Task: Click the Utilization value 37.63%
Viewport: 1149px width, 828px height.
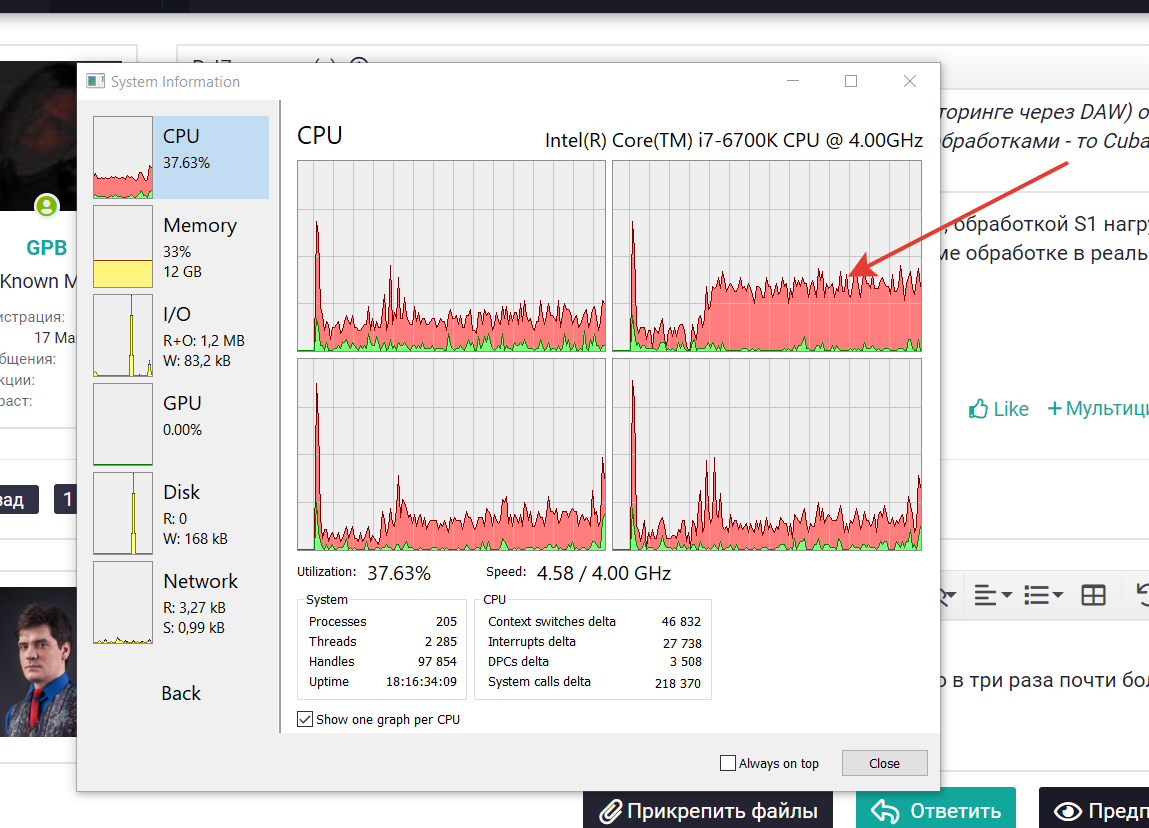Action: (399, 573)
